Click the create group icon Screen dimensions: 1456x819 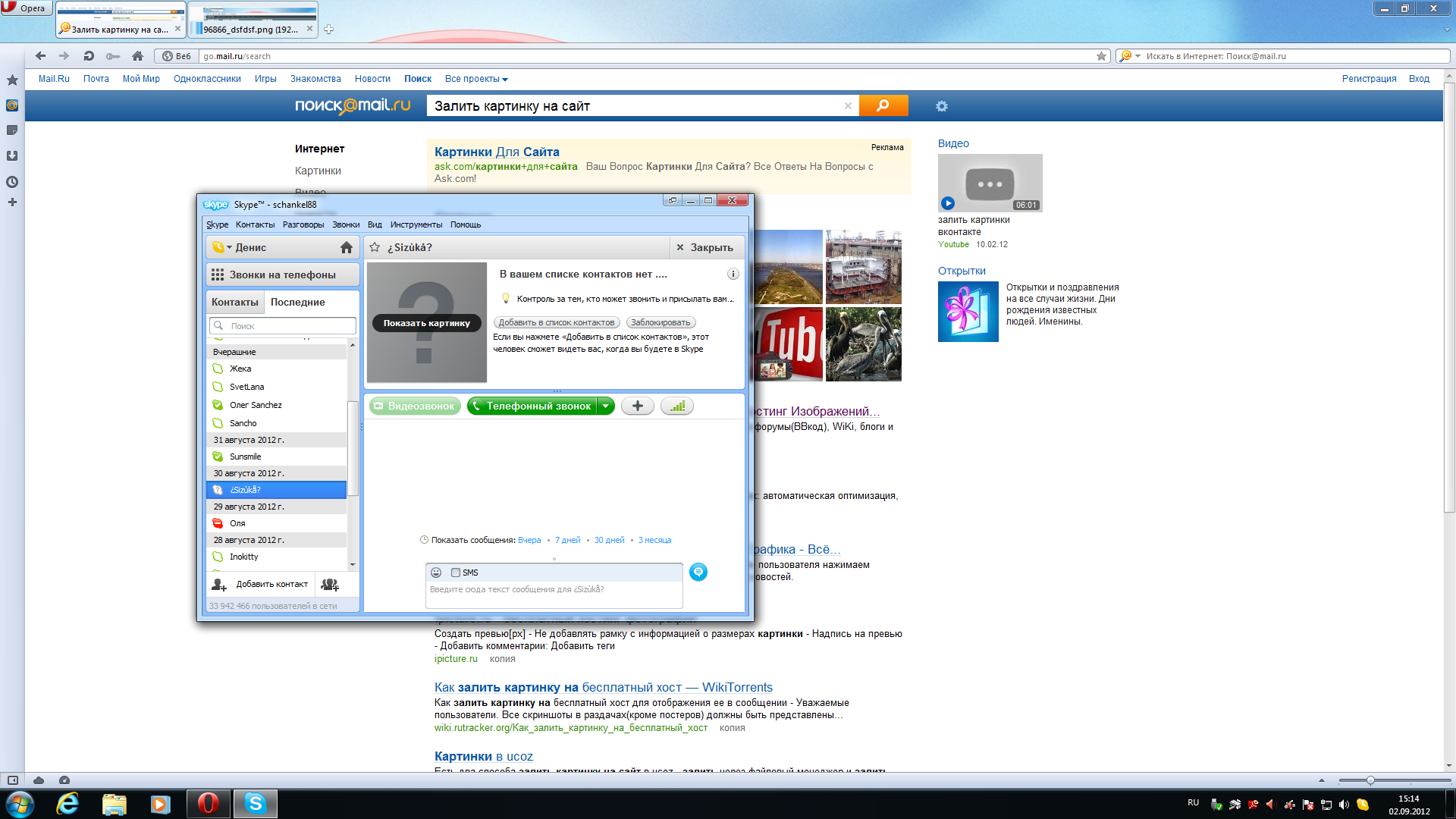[x=330, y=584]
